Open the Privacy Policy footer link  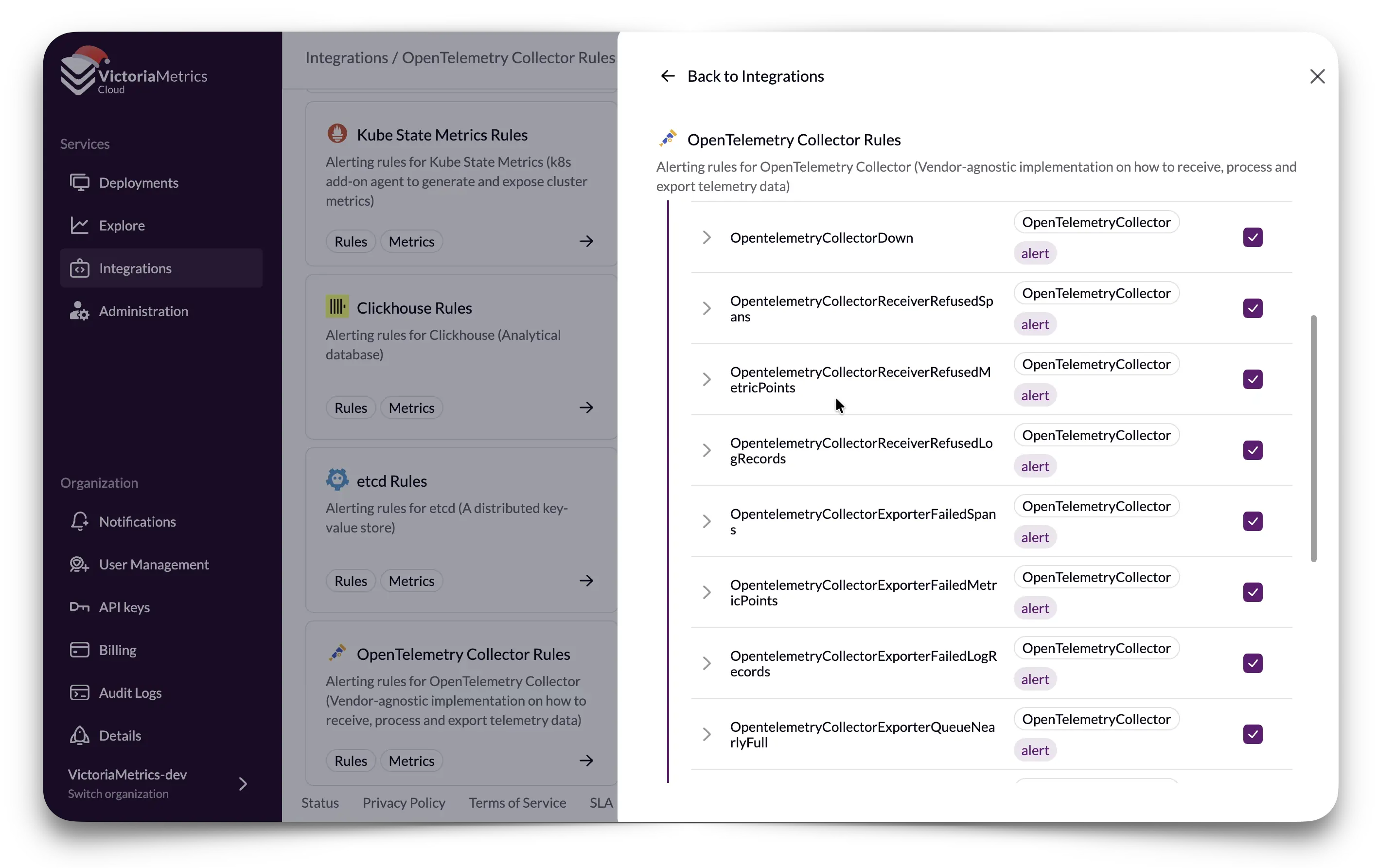coord(404,803)
